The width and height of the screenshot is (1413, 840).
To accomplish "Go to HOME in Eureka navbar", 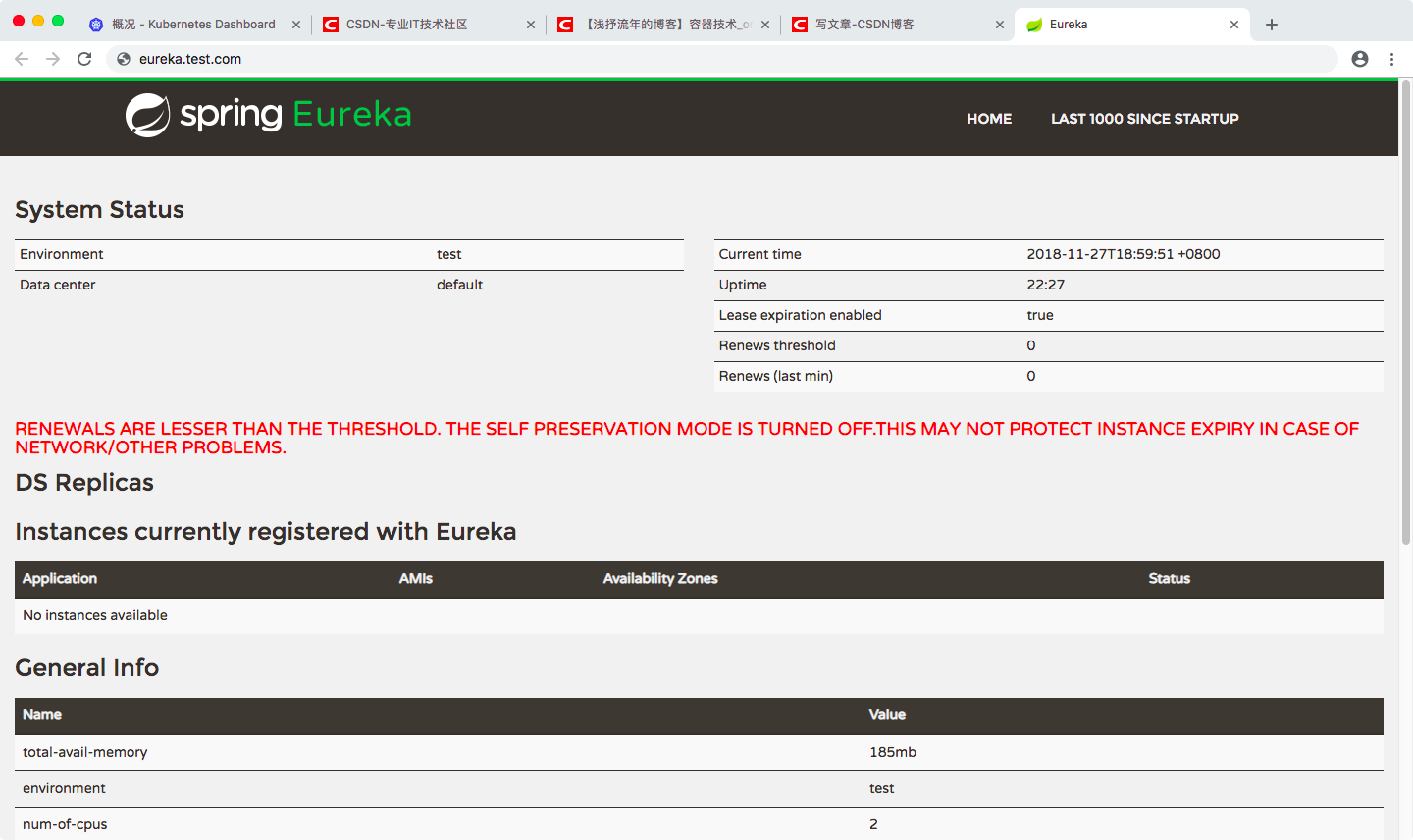I will (x=989, y=119).
